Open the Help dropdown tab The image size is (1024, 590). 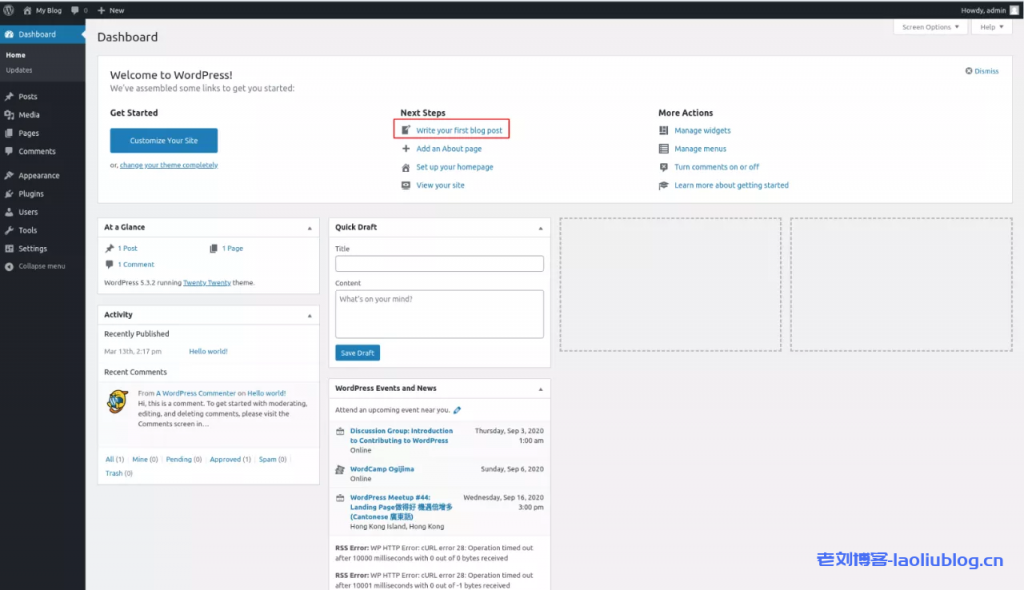pyautogui.click(x=991, y=27)
